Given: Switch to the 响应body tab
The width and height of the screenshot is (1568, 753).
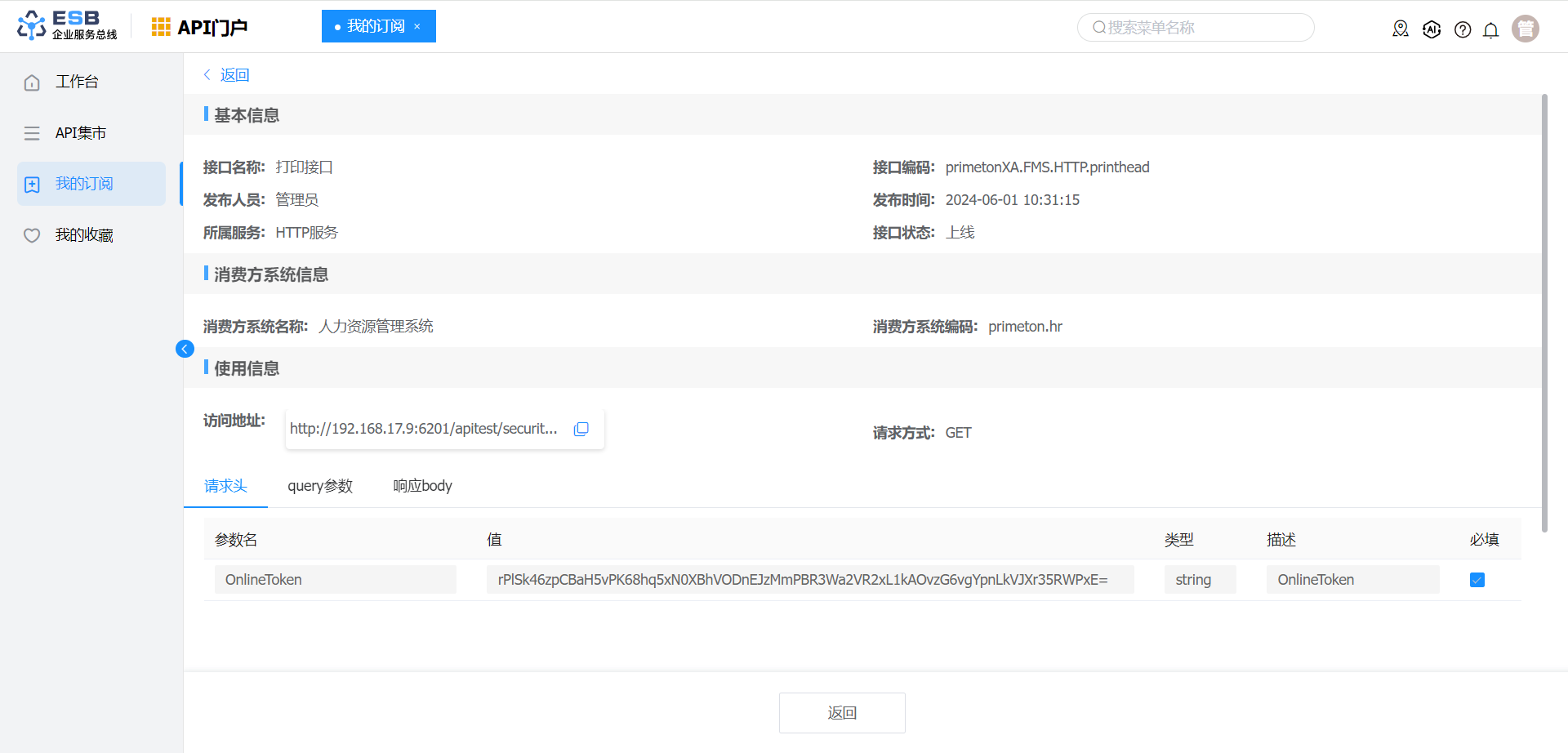Looking at the screenshot, I should (x=422, y=486).
